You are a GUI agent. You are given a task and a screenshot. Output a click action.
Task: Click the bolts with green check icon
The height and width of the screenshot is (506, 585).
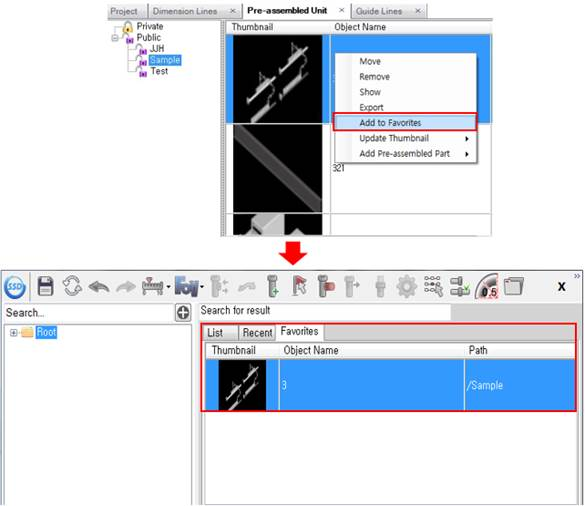pos(460,287)
